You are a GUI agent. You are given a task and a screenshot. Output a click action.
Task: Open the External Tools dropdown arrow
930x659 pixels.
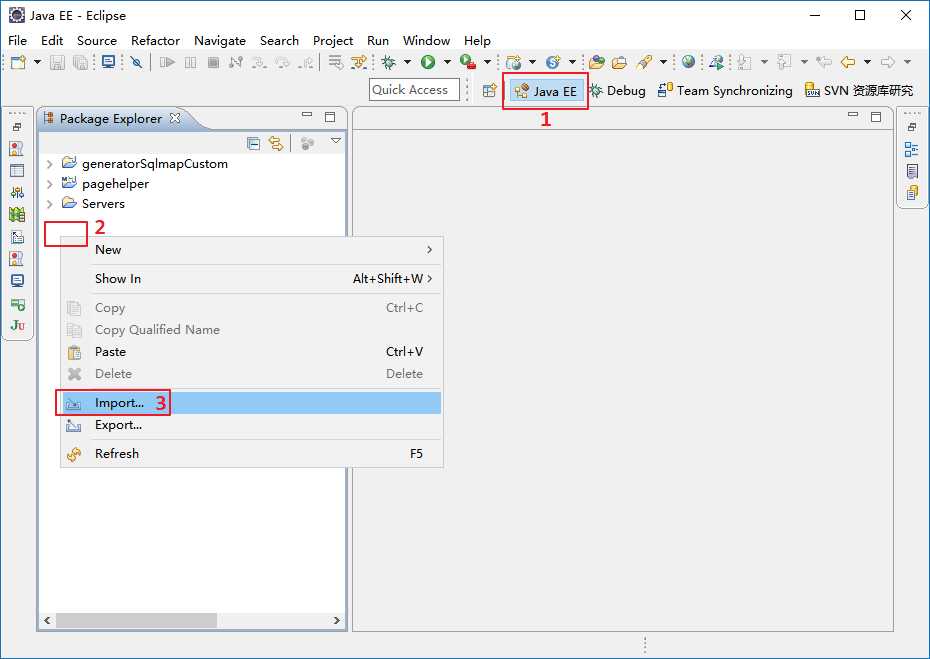487,62
